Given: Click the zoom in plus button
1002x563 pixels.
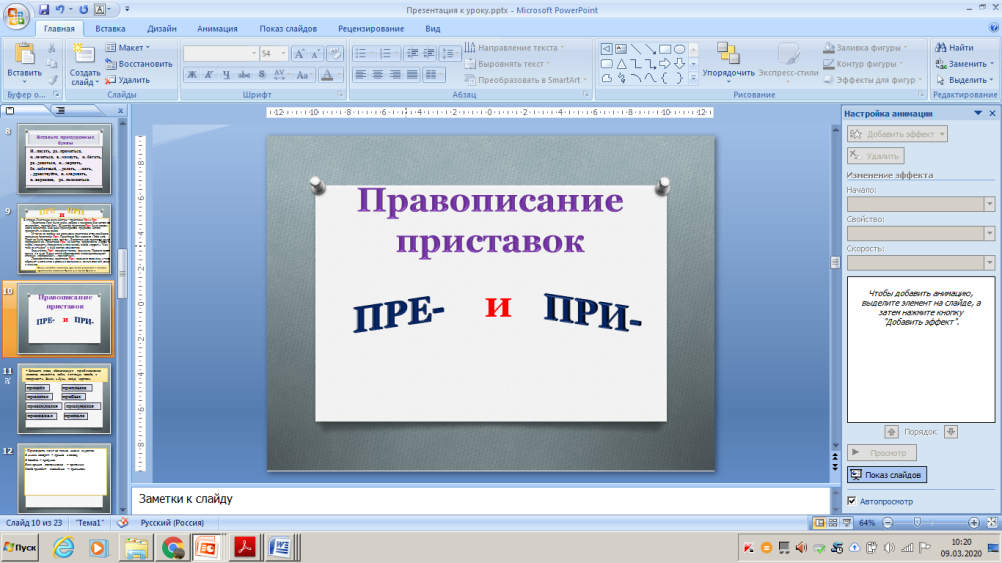Looking at the screenshot, I should pos(973,523).
